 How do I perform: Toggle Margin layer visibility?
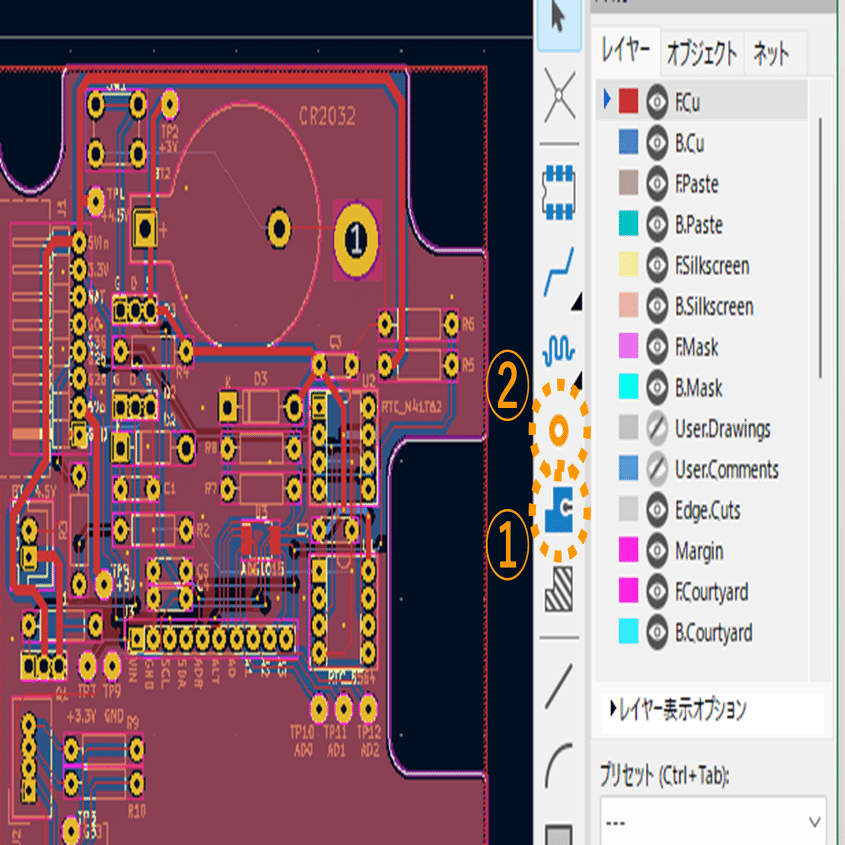657,550
